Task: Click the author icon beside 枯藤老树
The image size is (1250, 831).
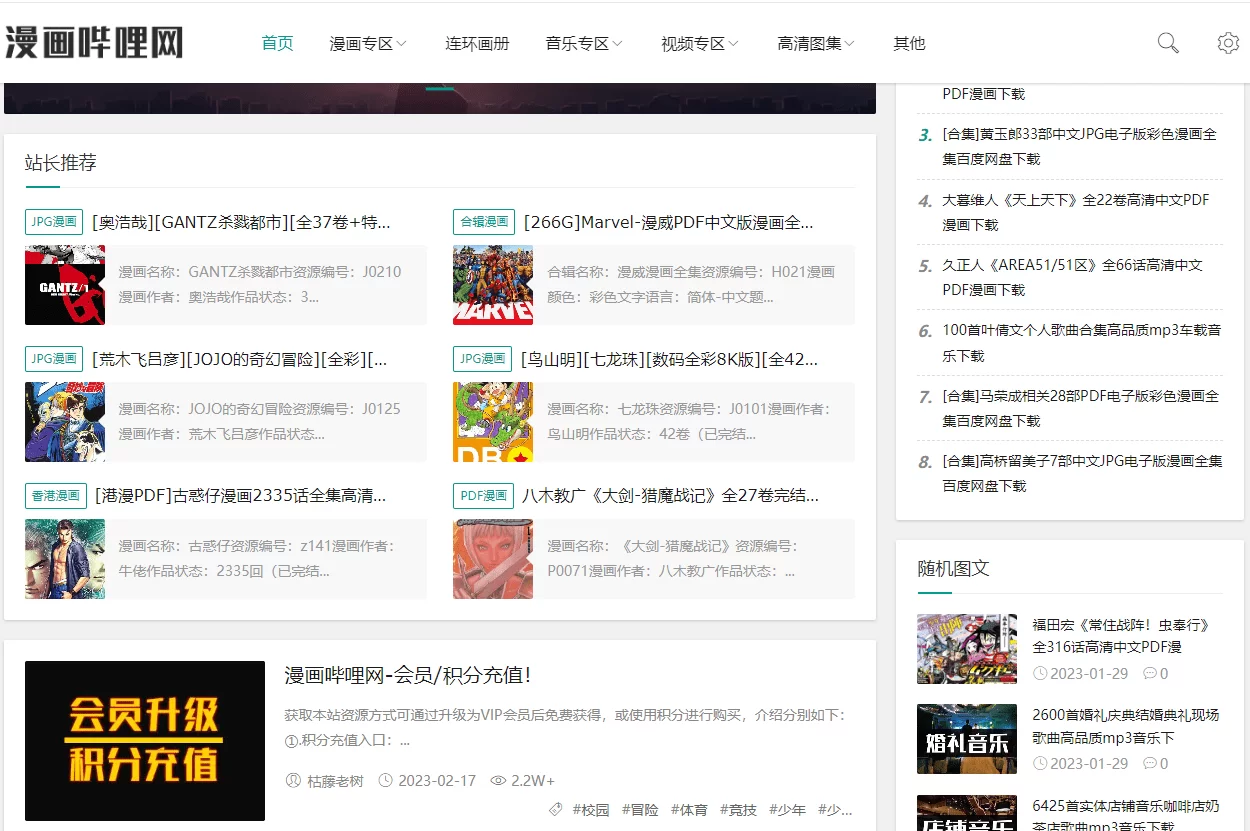Action: click(293, 780)
